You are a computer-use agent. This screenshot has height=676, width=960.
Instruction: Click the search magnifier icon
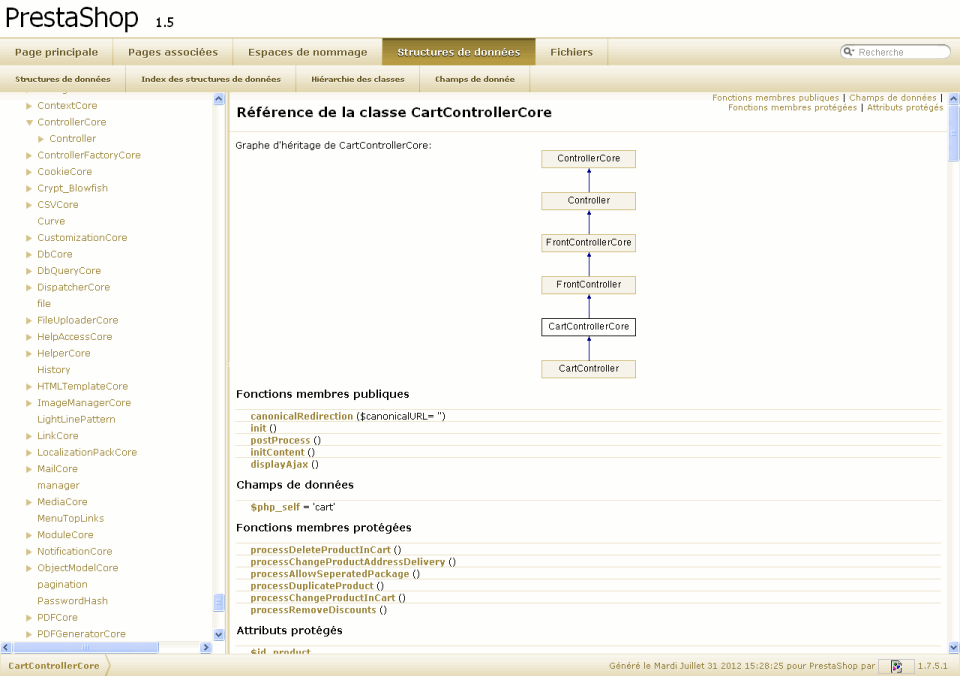(849, 52)
